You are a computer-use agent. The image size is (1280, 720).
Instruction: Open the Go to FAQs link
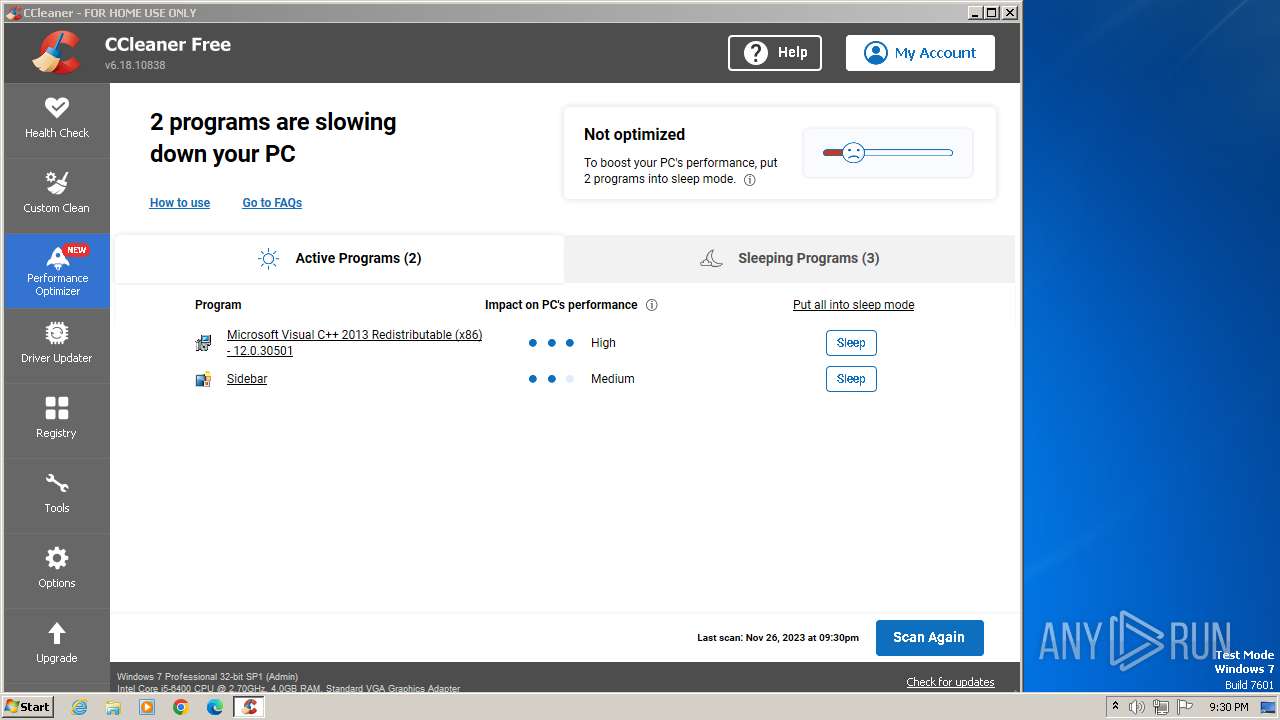point(272,203)
